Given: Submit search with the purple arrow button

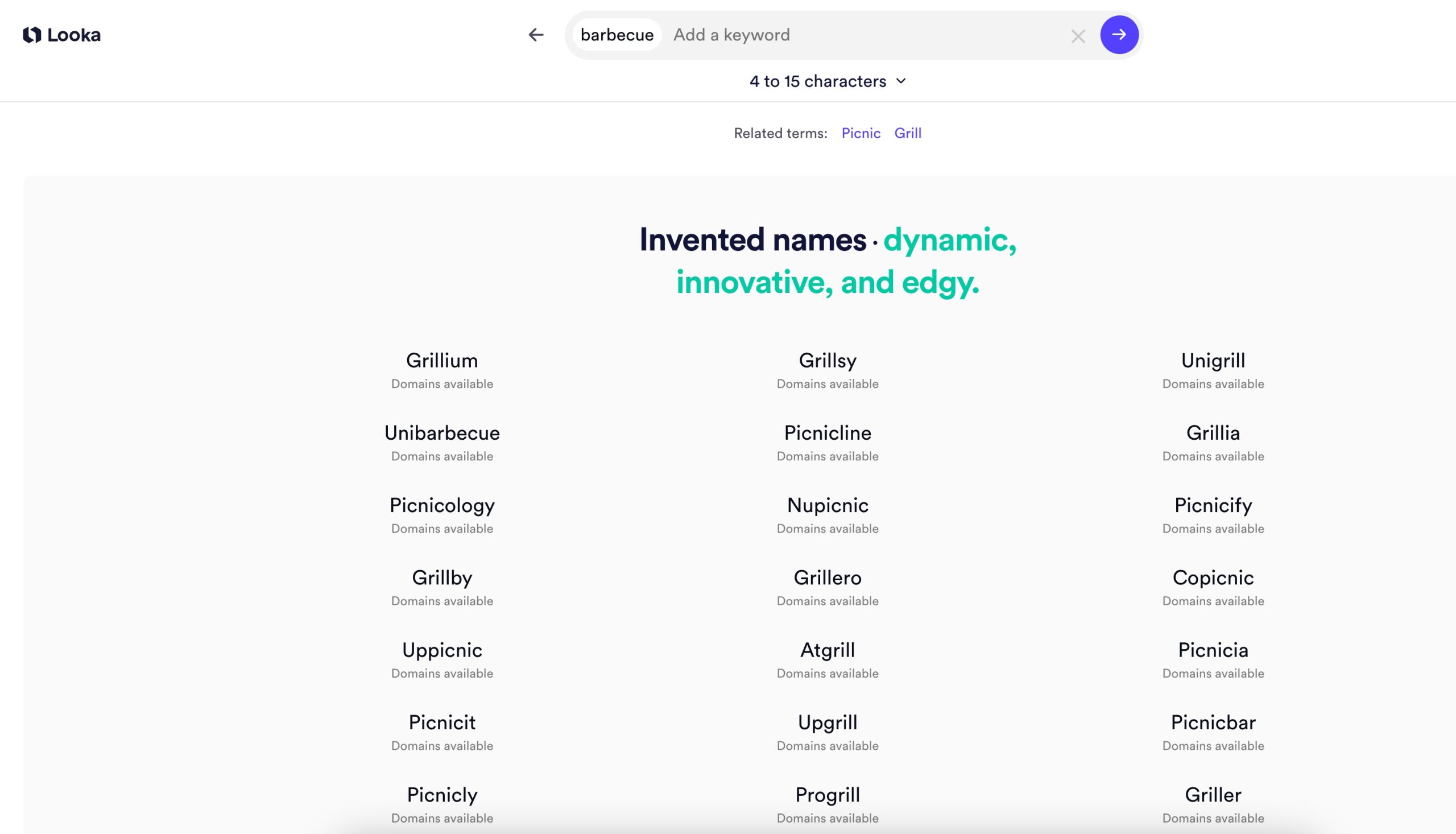Looking at the screenshot, I should pos(1119,35).
